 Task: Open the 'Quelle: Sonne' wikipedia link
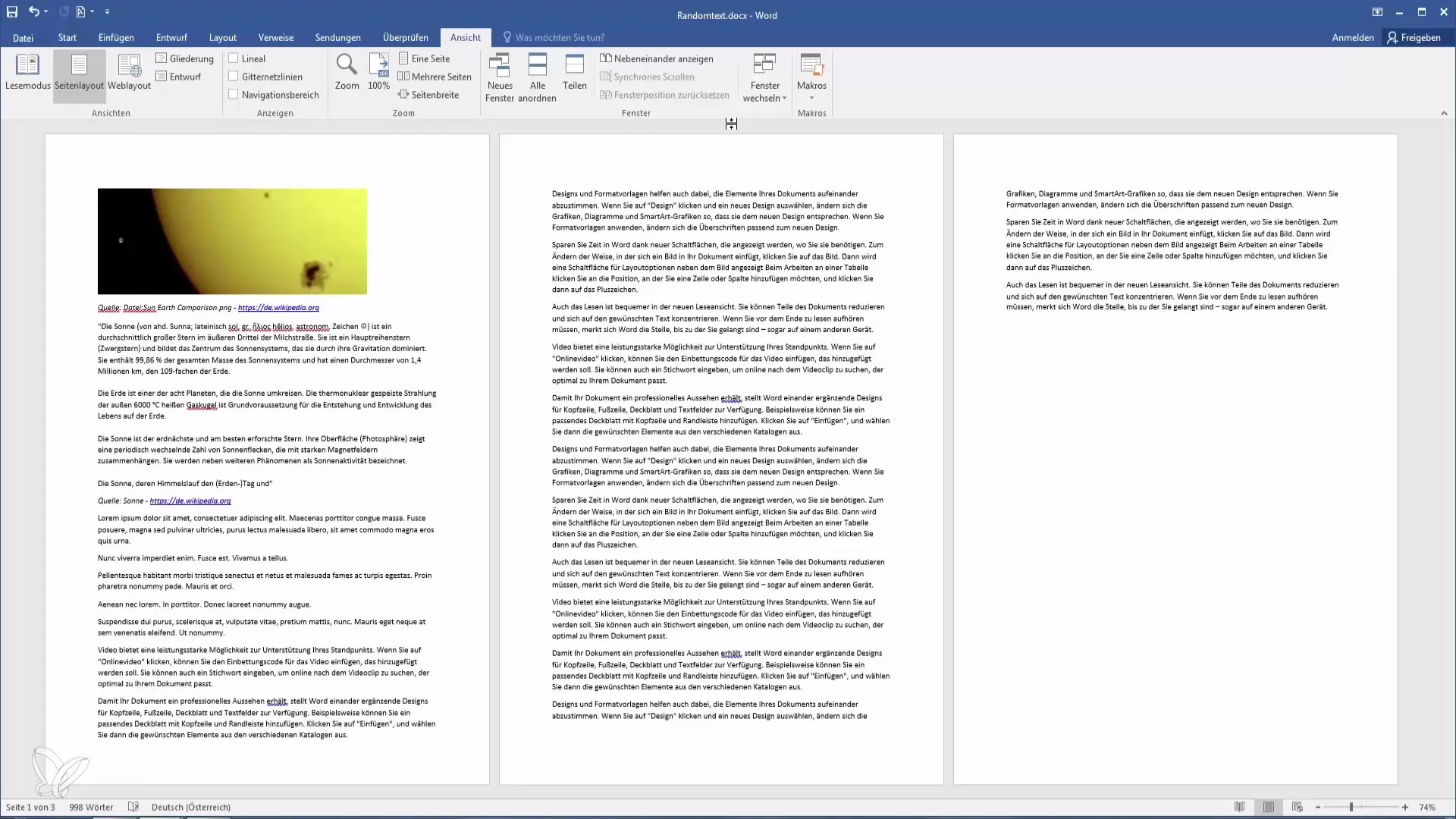pos(190,501)
